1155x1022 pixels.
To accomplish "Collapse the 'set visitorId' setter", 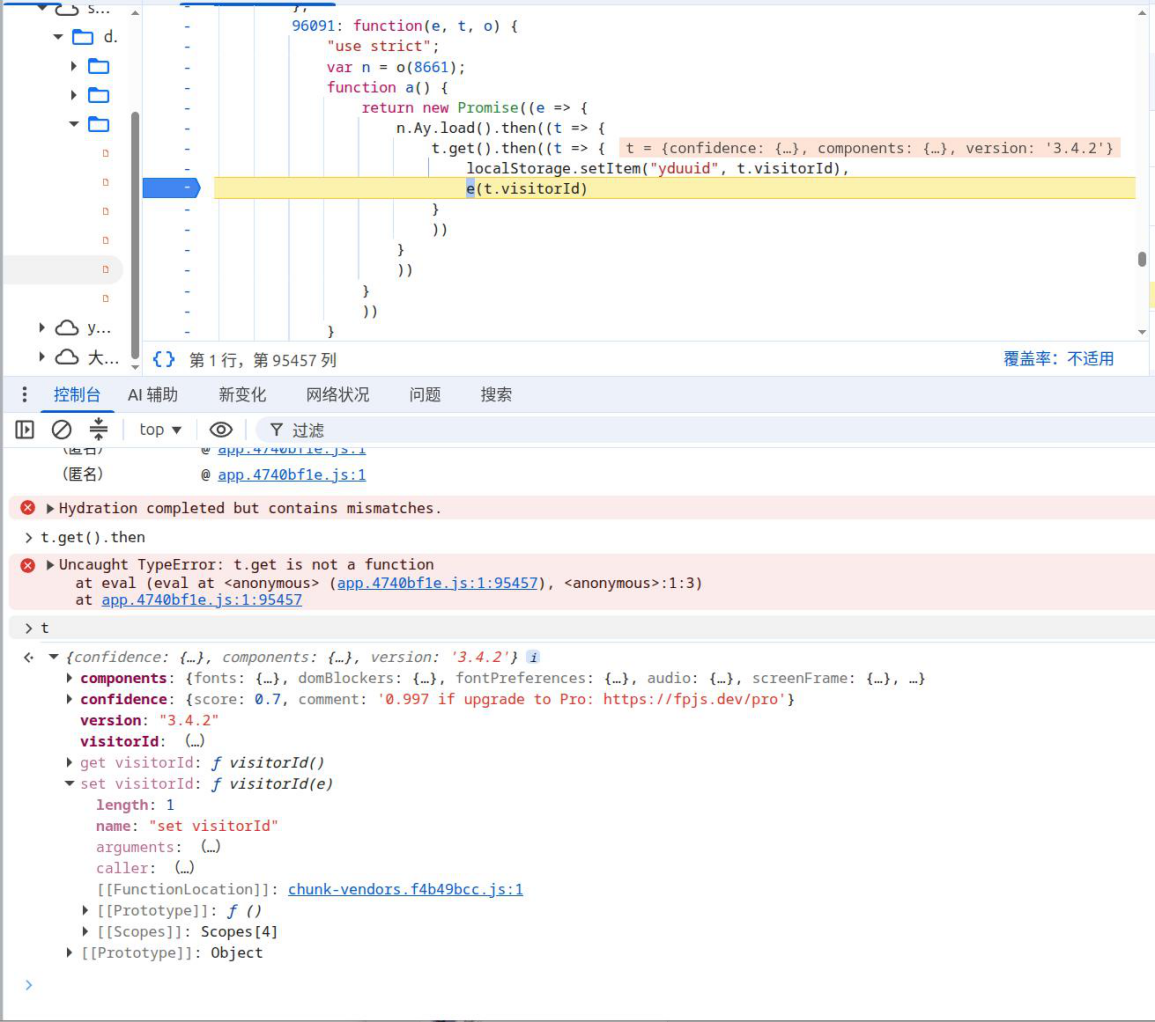I will point(69,783).
